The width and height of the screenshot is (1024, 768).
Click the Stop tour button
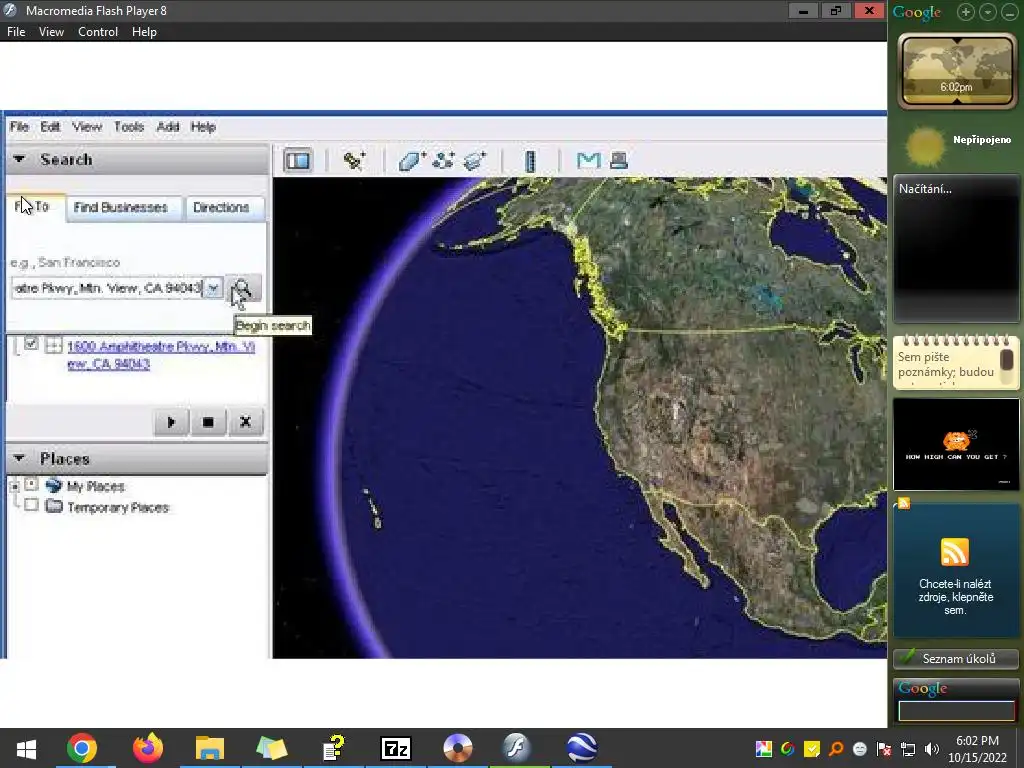208,422
